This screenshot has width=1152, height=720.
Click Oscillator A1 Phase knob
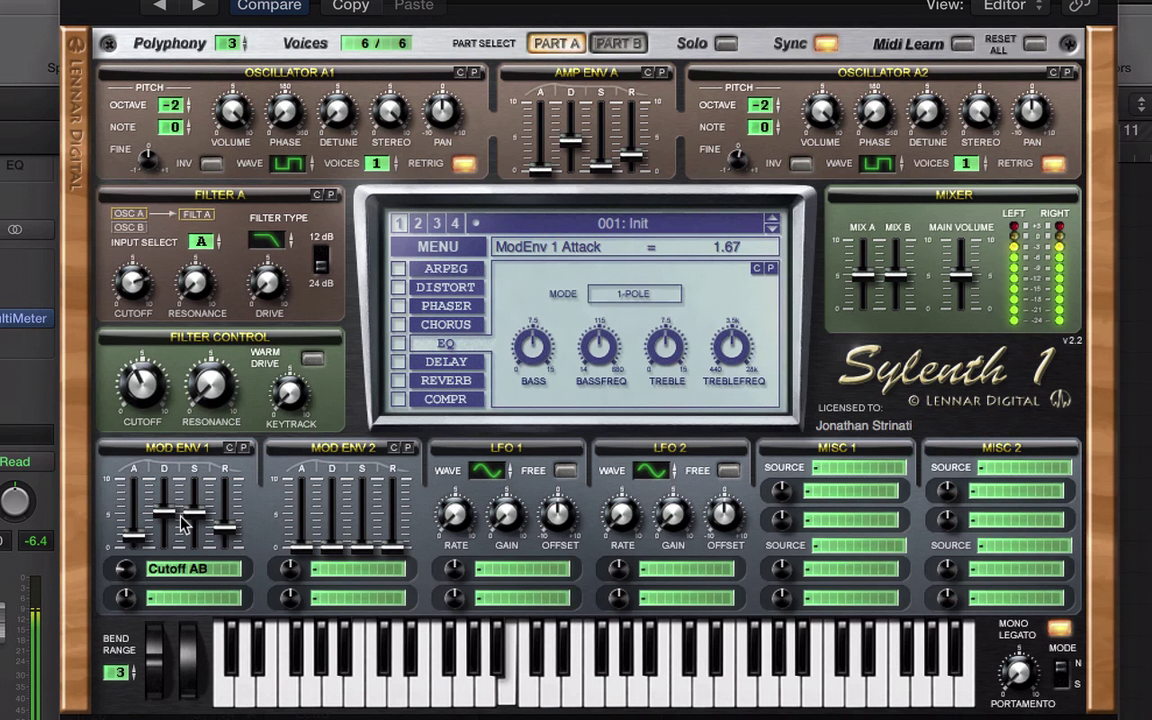(284, 112)
